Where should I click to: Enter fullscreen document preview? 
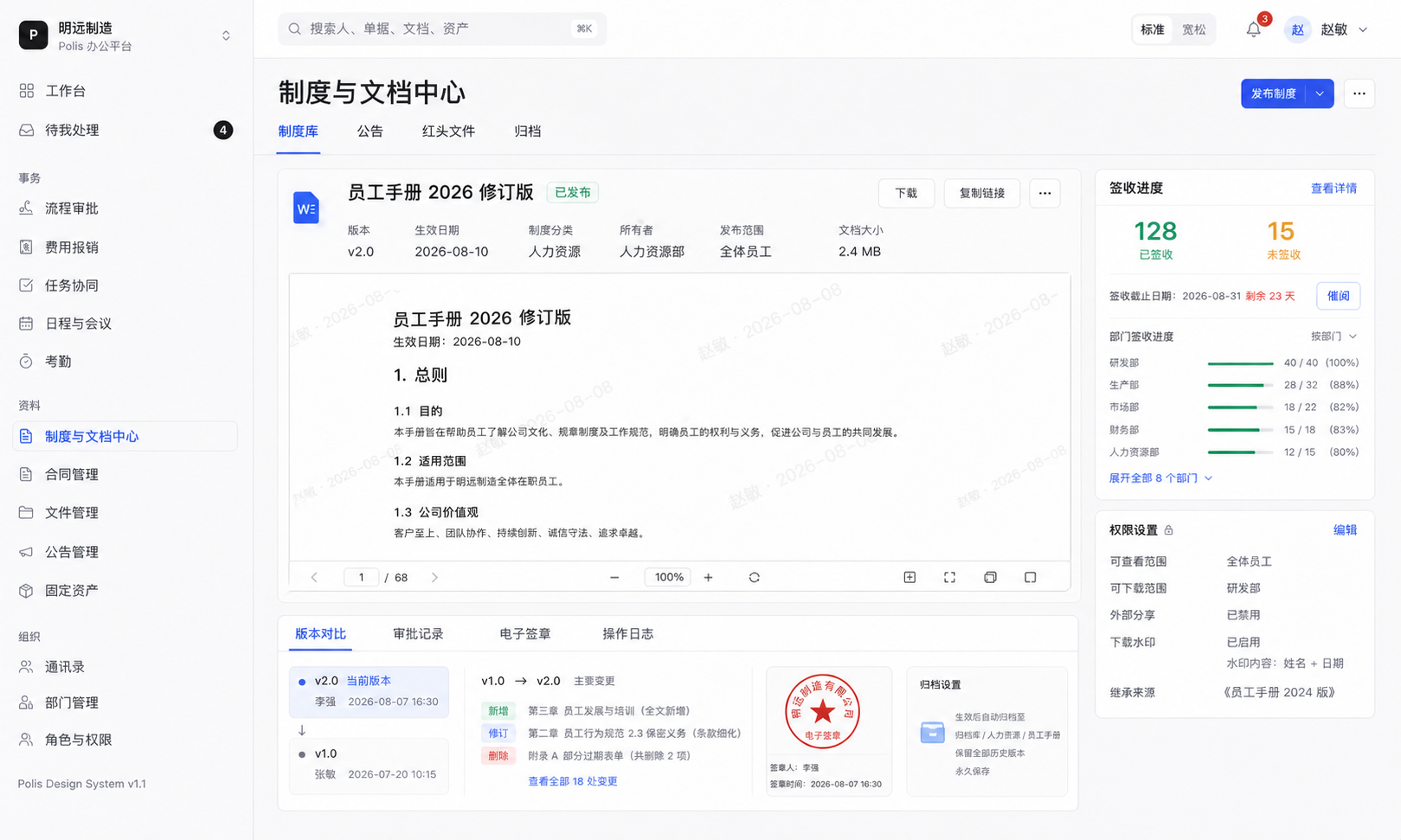(949, 577)
